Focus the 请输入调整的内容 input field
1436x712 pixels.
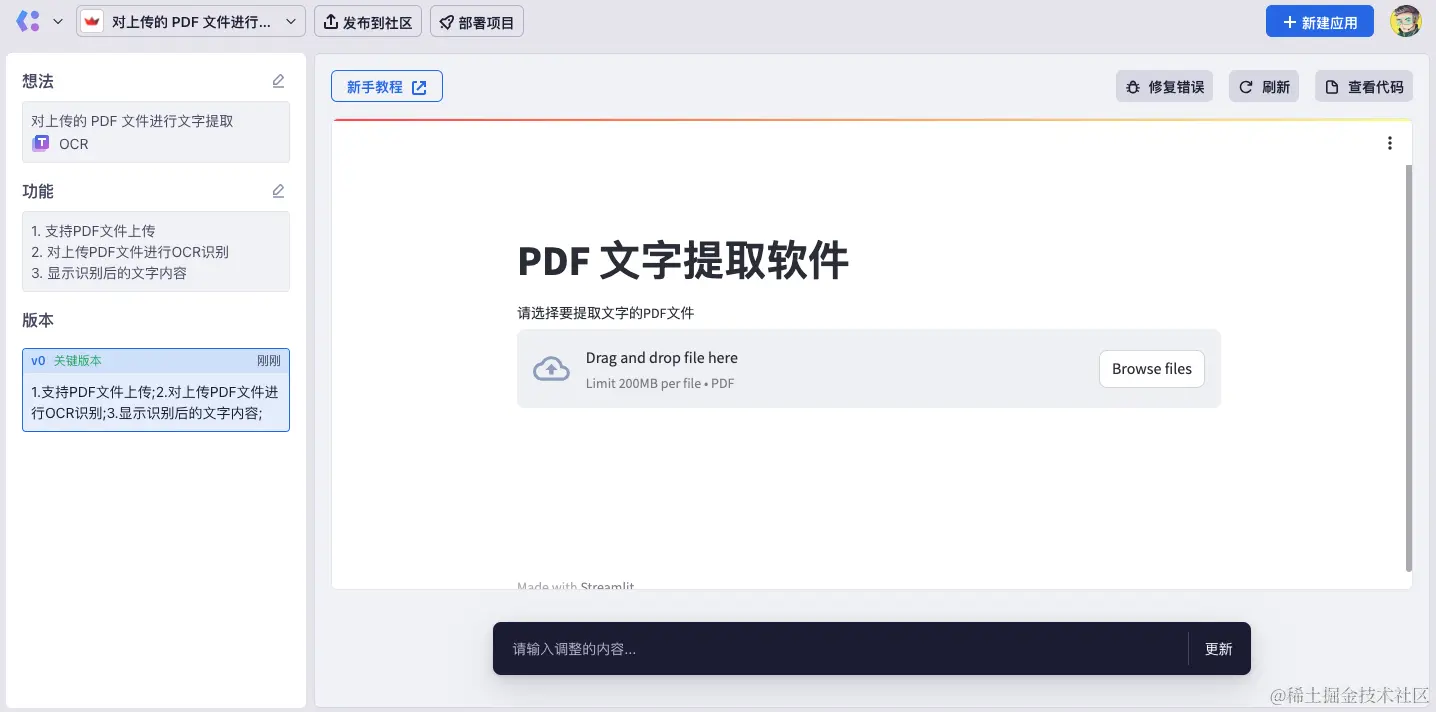point(840,649)
